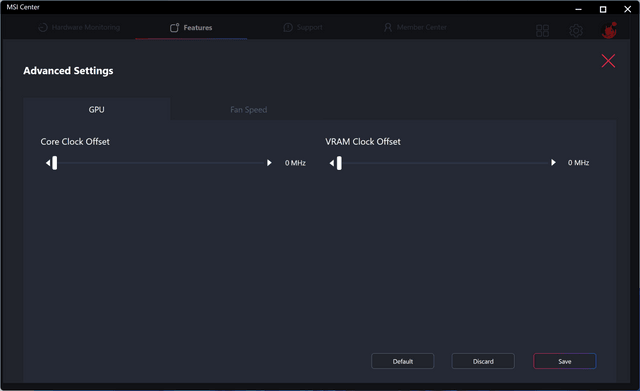Click the Core Clock Offset label
The width and height of the screenshot is (640, 391).
(x=75, y=142)
